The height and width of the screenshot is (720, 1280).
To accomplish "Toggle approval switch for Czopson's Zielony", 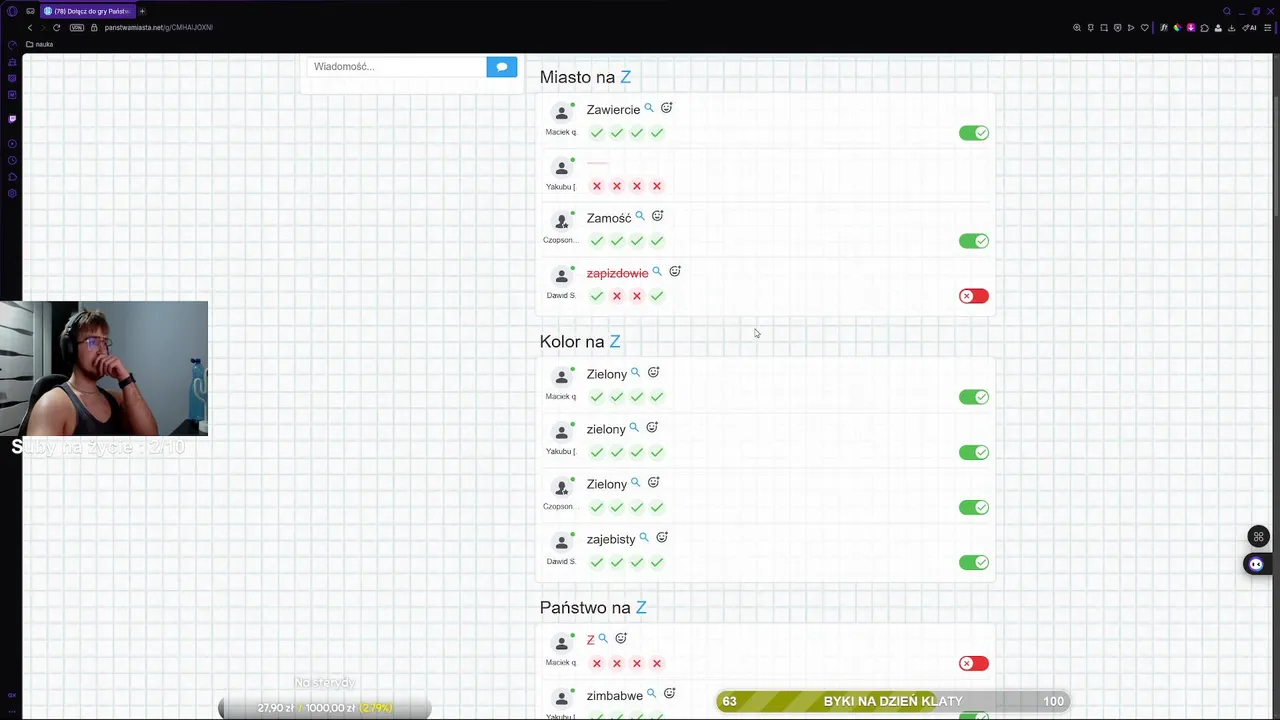I will coord(973,507).
